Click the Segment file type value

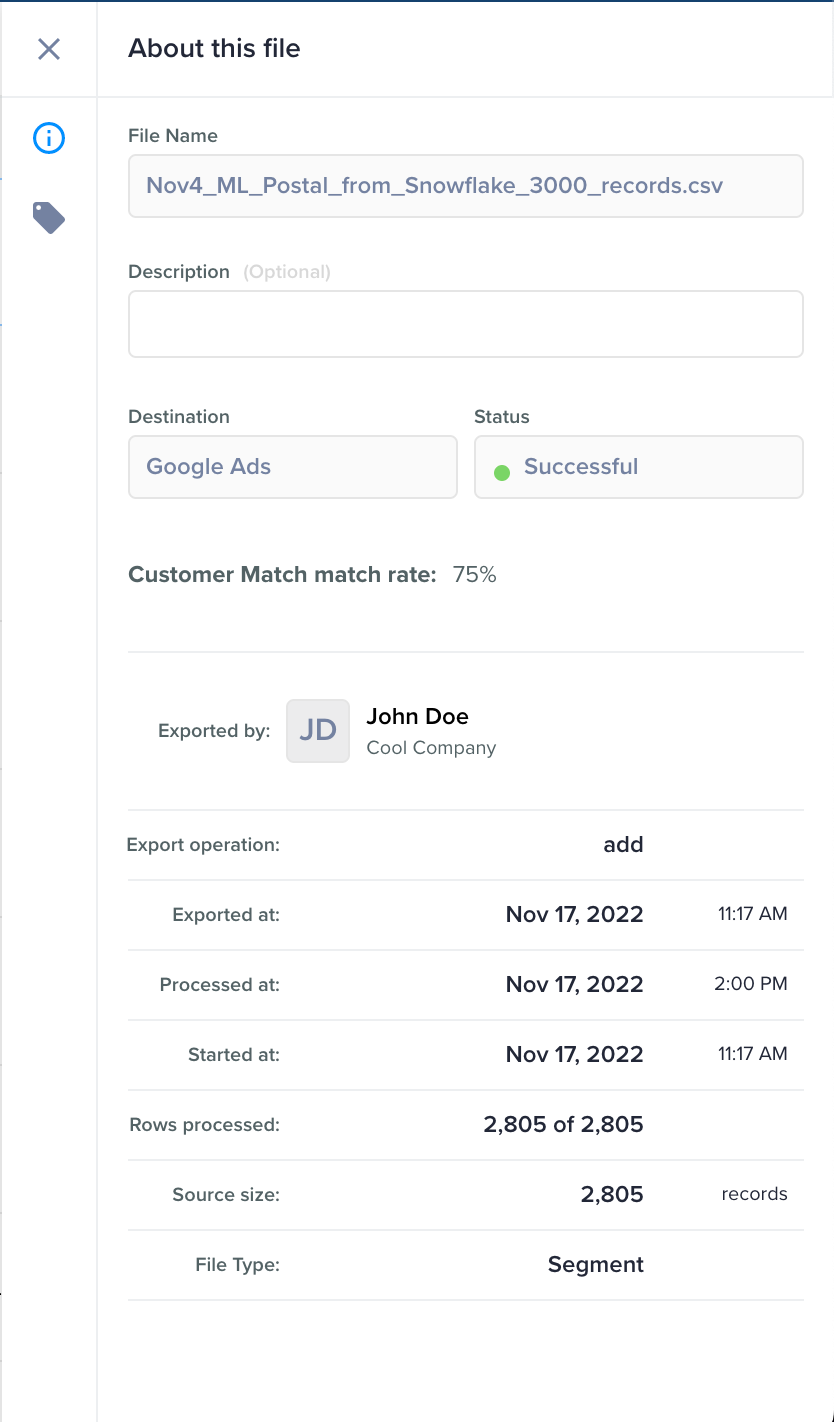click(595, 1265)
